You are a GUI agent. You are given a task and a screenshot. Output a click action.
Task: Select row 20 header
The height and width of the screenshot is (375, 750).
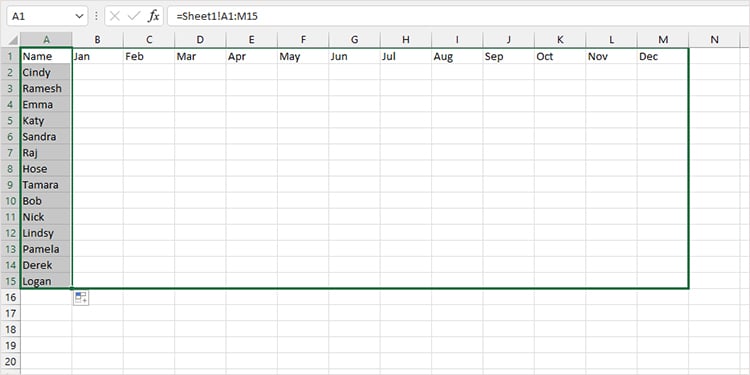(x=10, y=362)
